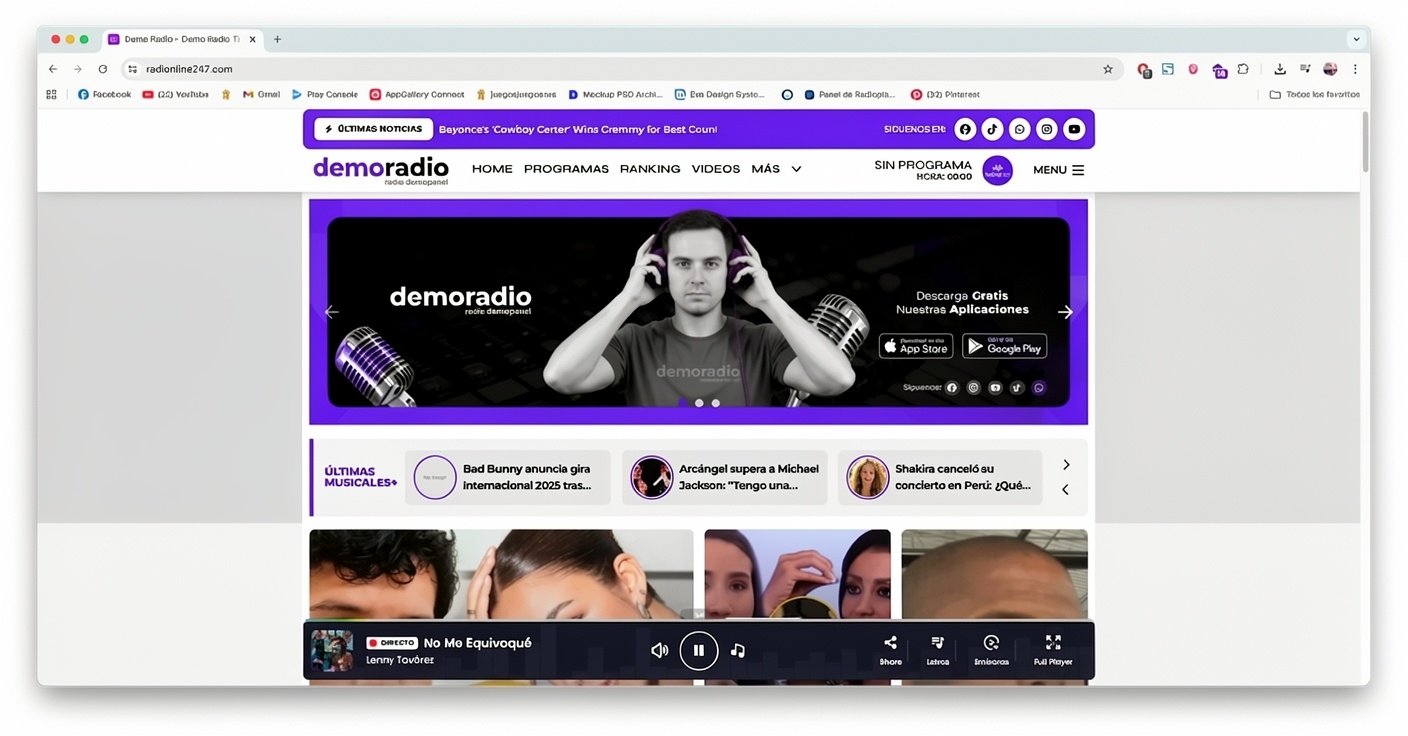
Task: Open the Chrome three-dot menu
Action: 1355,69
